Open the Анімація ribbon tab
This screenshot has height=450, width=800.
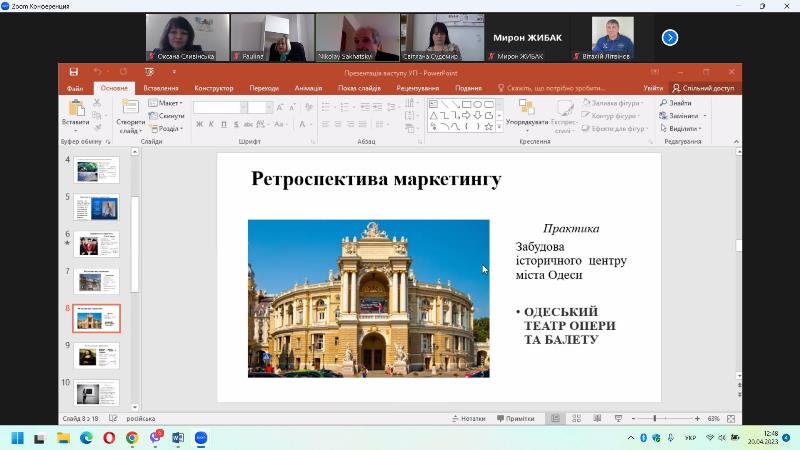tap(308, 88)
